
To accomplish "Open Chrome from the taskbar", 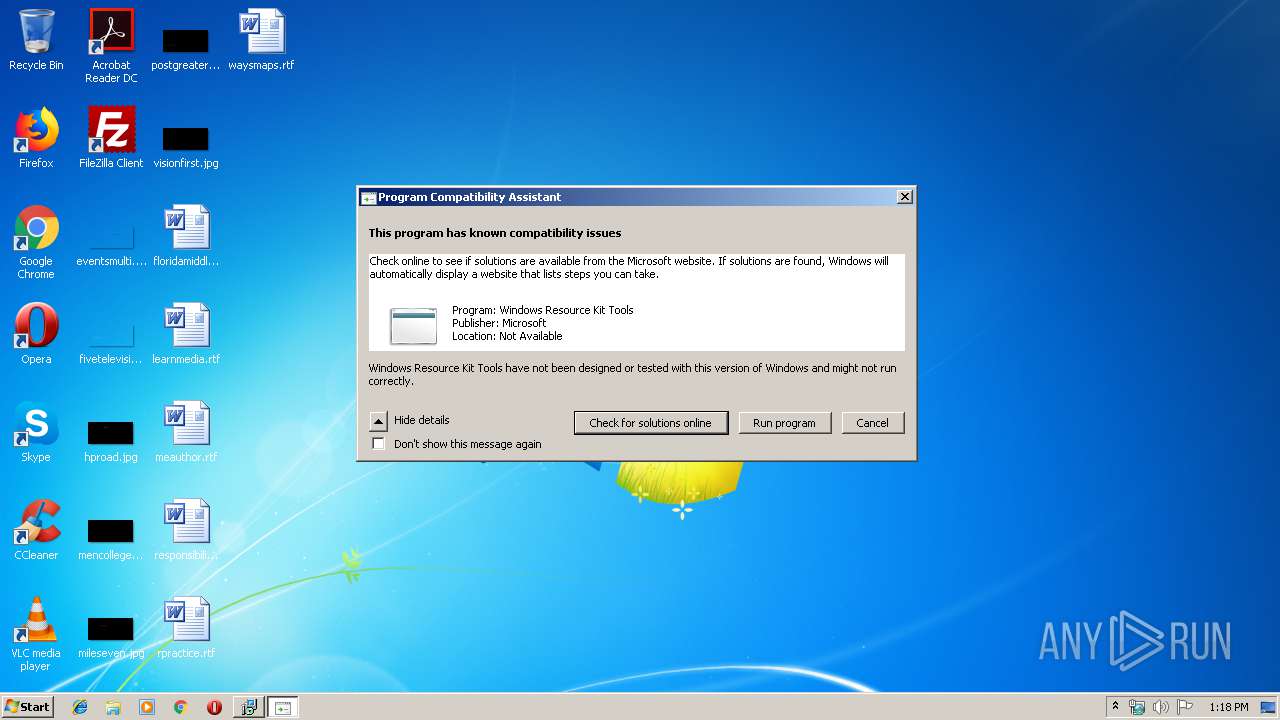I will coord(180,707).
